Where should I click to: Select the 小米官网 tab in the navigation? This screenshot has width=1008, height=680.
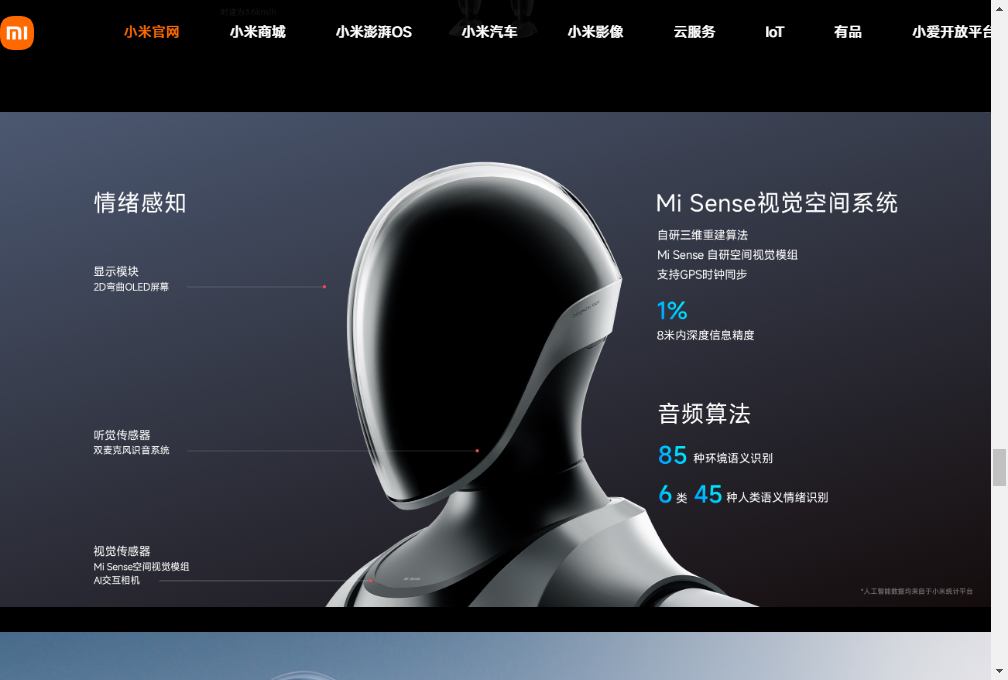[x=151, y=31]
